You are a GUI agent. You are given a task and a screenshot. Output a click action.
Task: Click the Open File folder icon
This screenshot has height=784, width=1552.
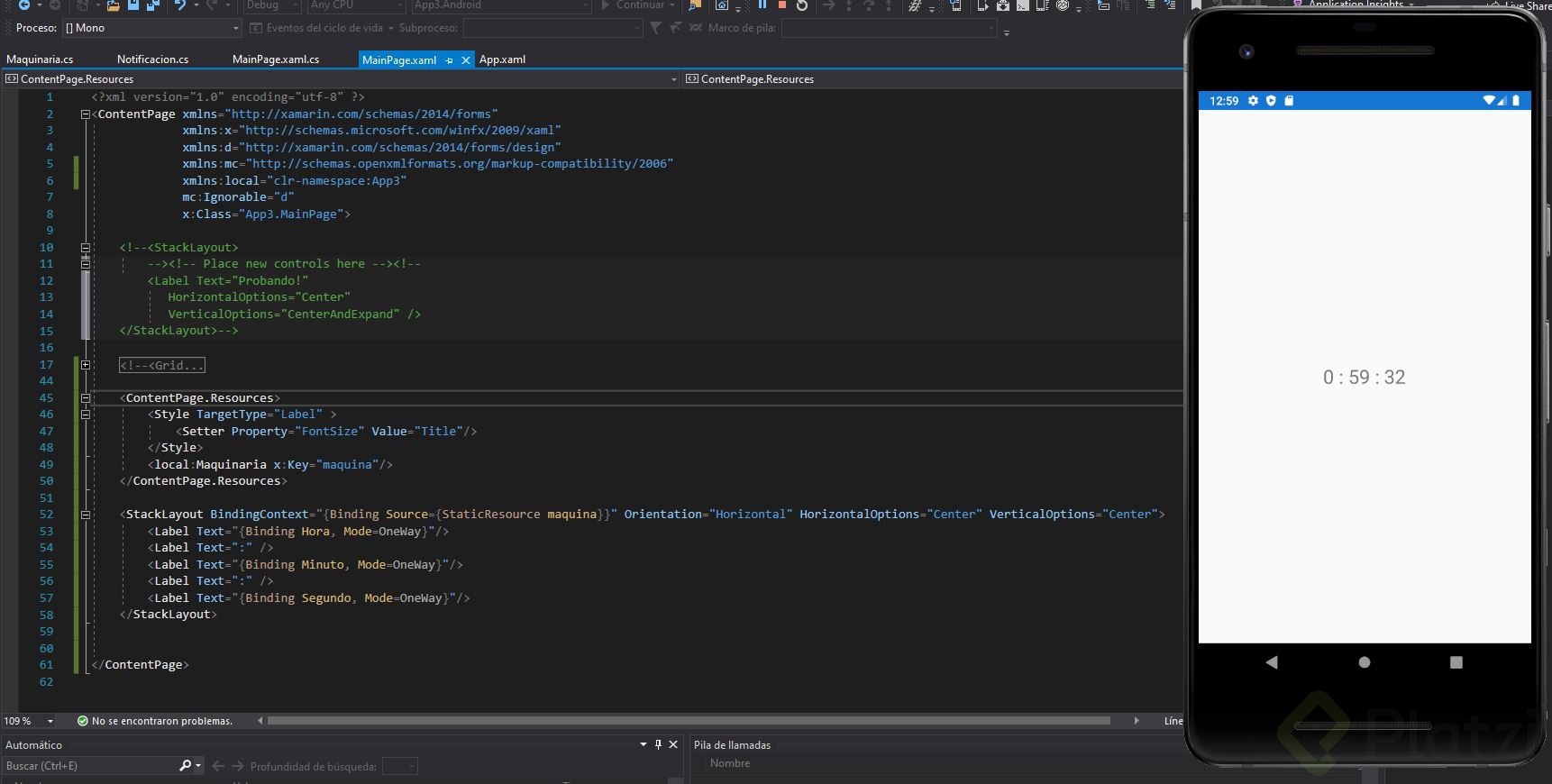pyautogui.click(x=113, y=5)
